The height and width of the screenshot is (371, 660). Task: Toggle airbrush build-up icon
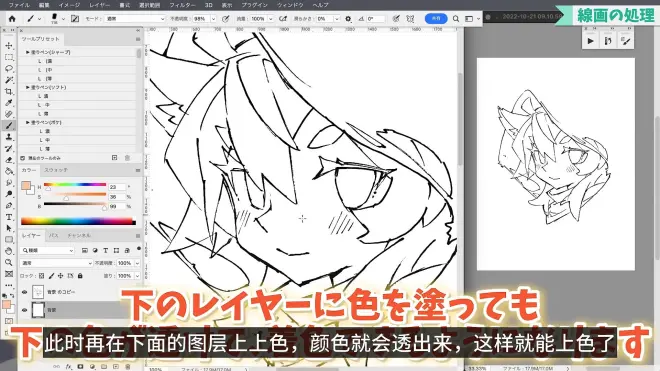point(283,19)
